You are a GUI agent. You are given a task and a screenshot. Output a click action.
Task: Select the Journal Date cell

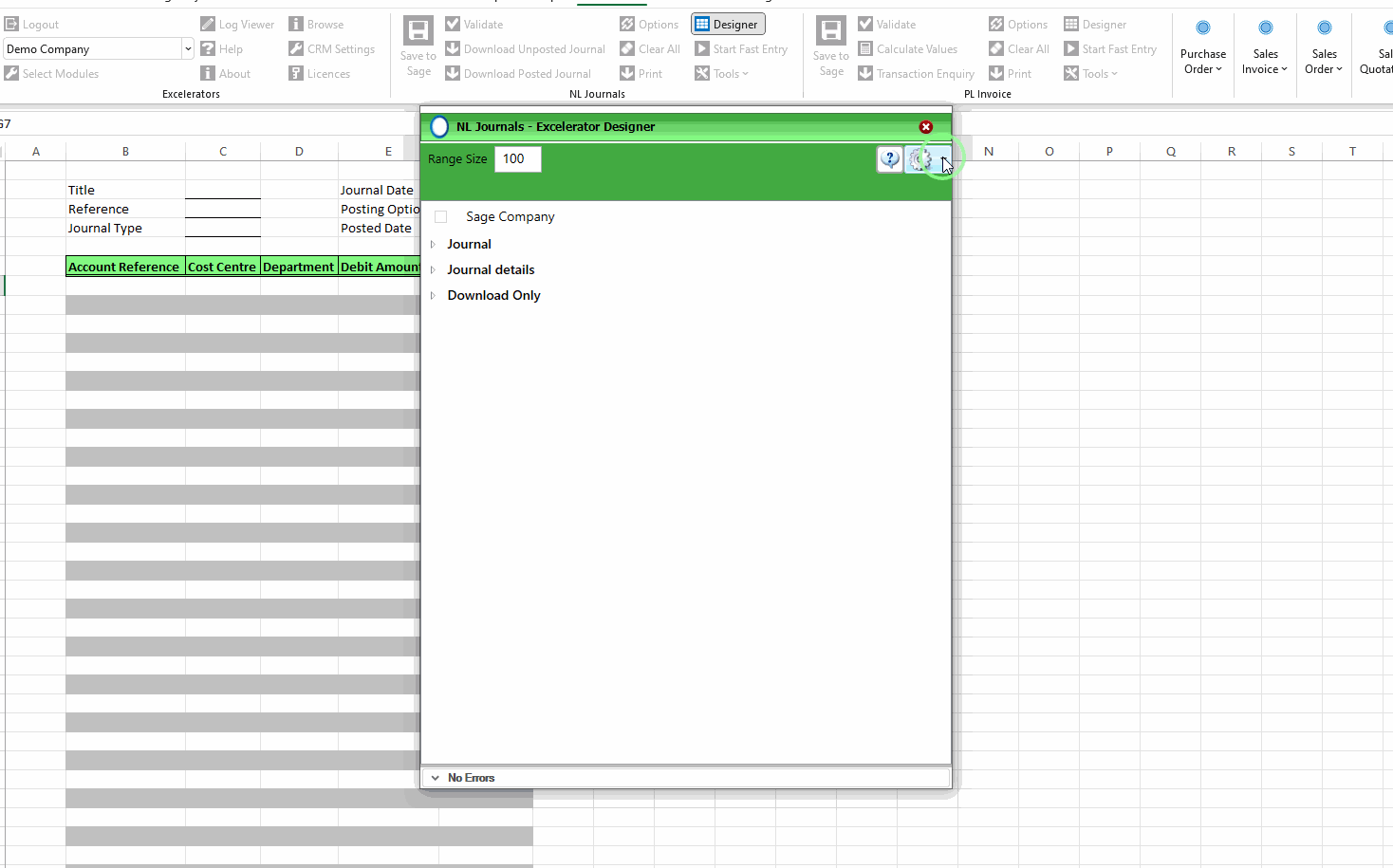pyautogui.click(x=380, y=190)
